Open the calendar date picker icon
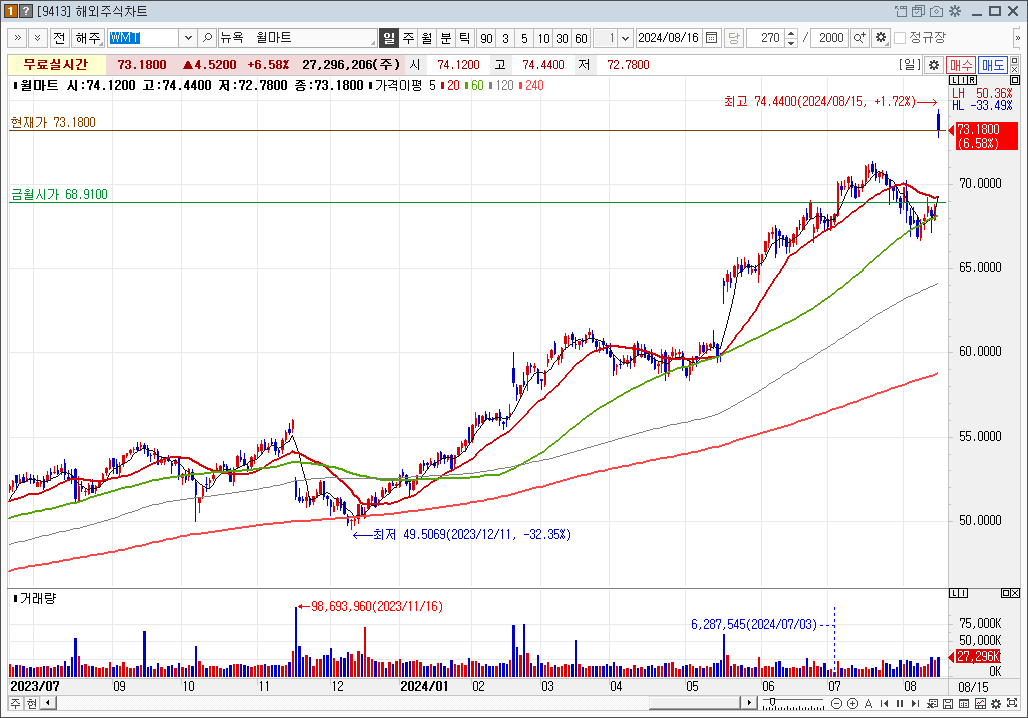Image resolution: width=1028 pixels, height=718 pixels. click(x=712, y=38)
